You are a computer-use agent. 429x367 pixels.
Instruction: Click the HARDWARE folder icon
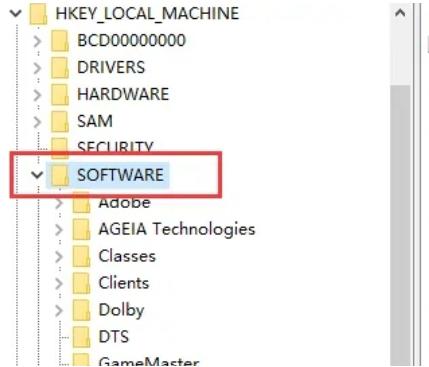click(60, 95)
